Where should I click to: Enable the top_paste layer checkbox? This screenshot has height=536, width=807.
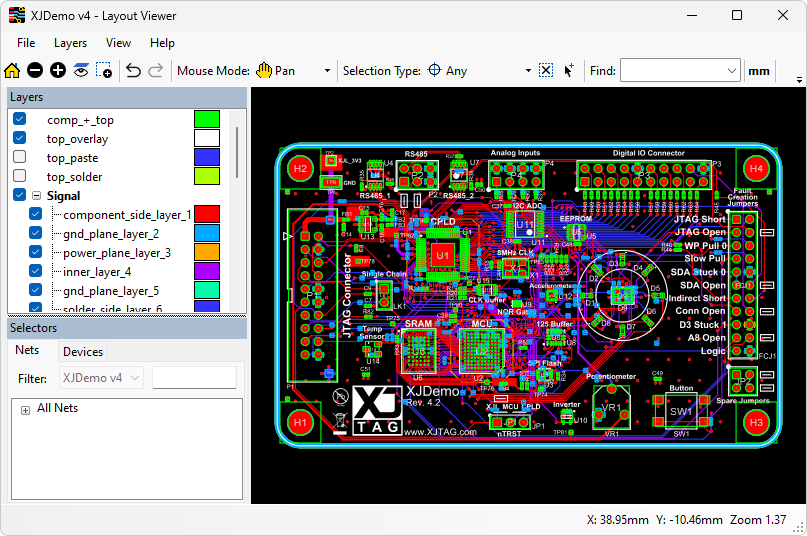point(19,158)
